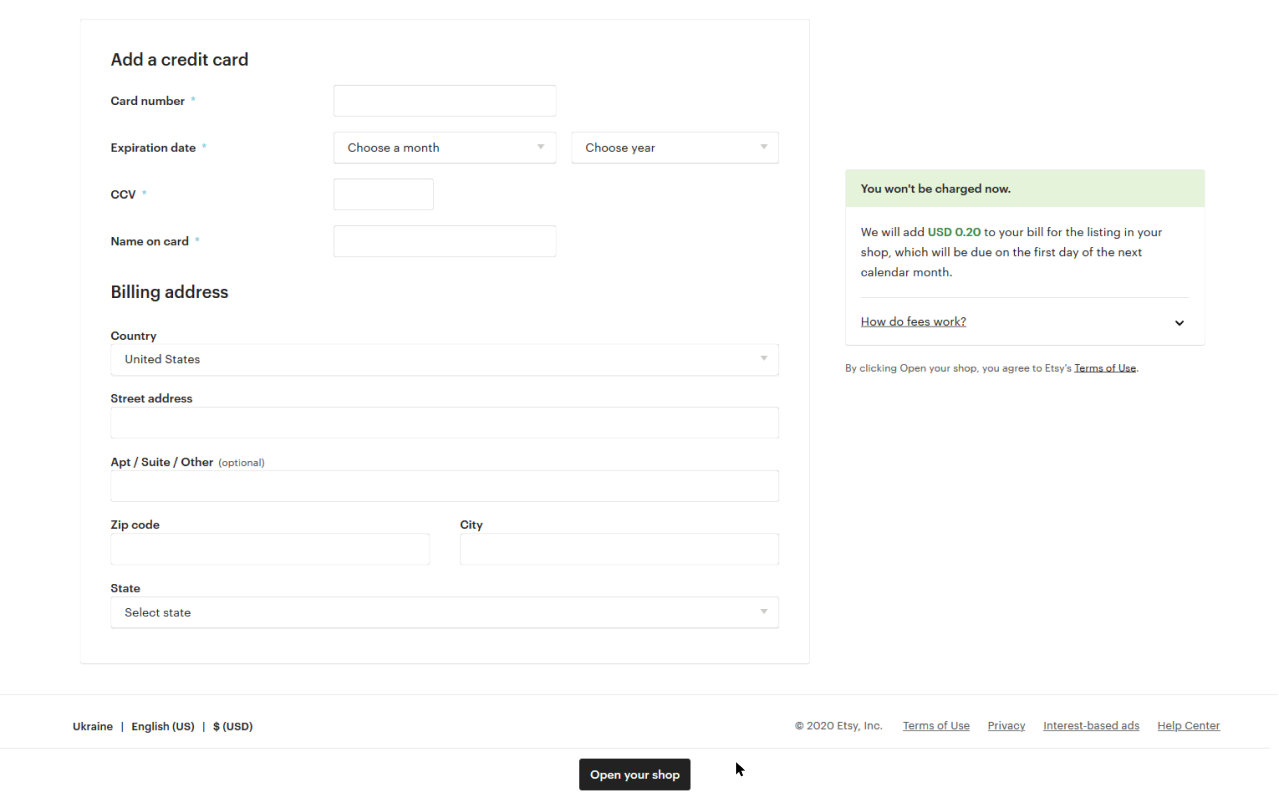1279x800 pixels.
Task: Click the 'Card number' label
Action: 148,101
